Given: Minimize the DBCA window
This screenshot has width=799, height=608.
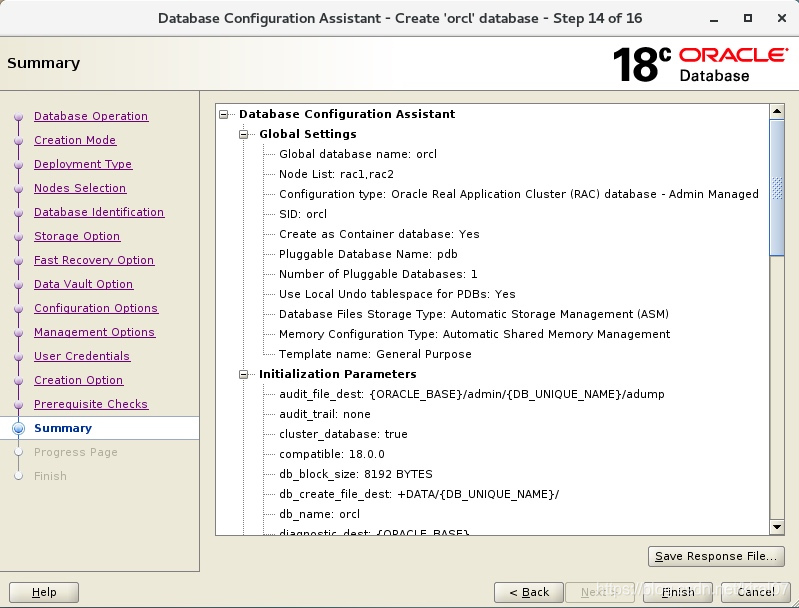Looking at the screenshot, I should (714, 19).
